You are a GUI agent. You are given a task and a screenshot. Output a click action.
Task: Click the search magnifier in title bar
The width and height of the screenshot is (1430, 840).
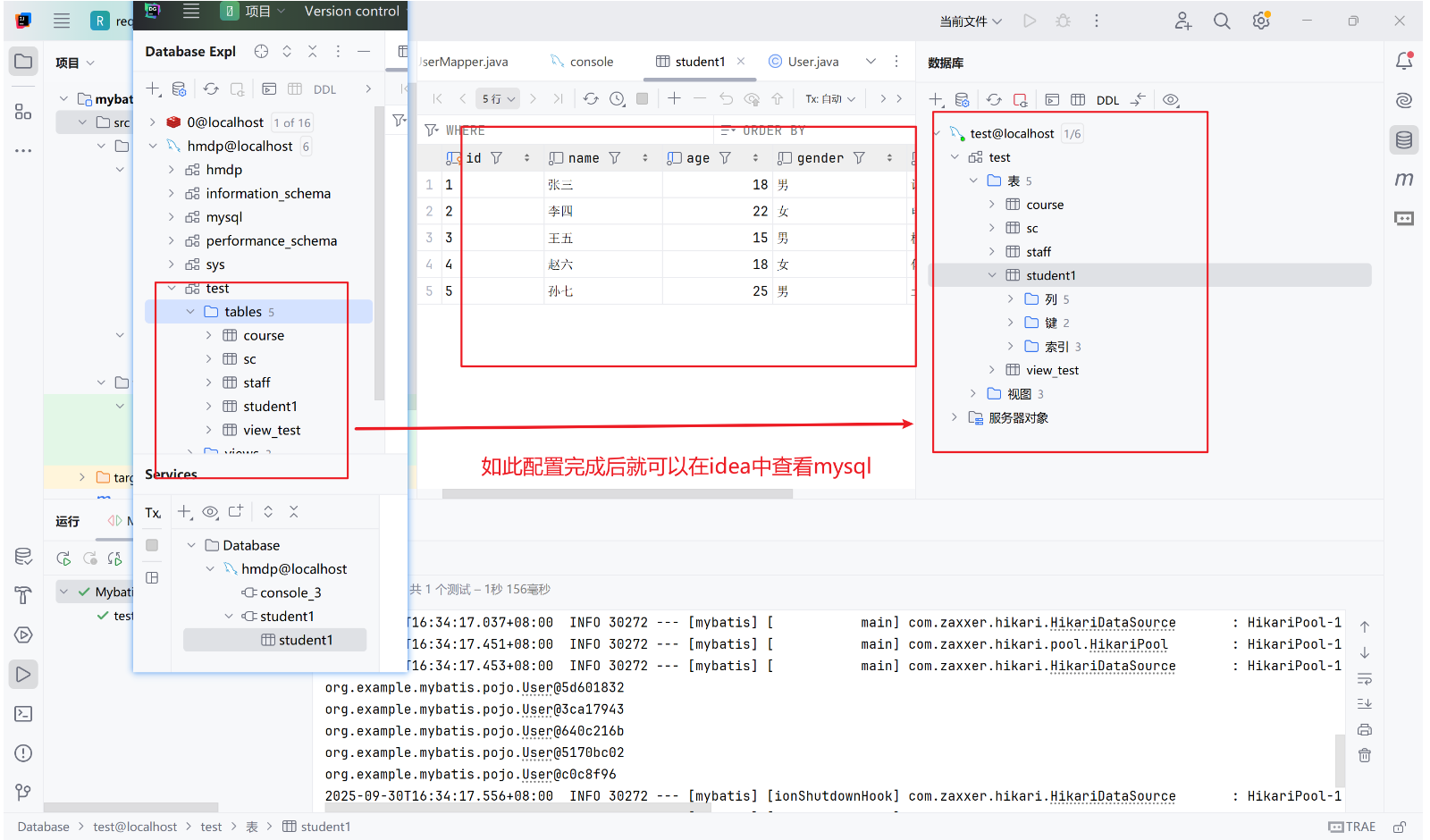click(1222, 21)
